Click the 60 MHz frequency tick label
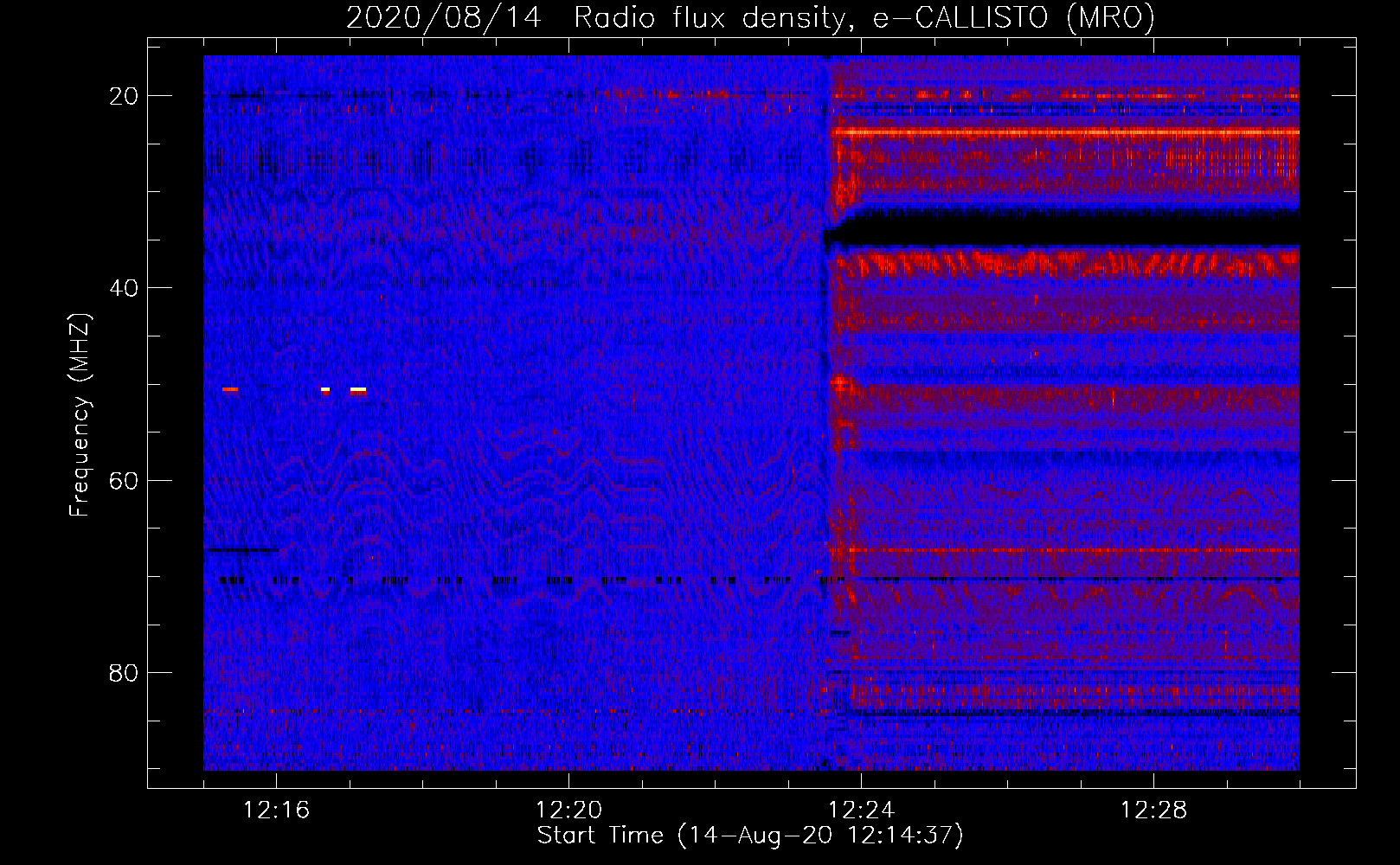 coord(124,480)
